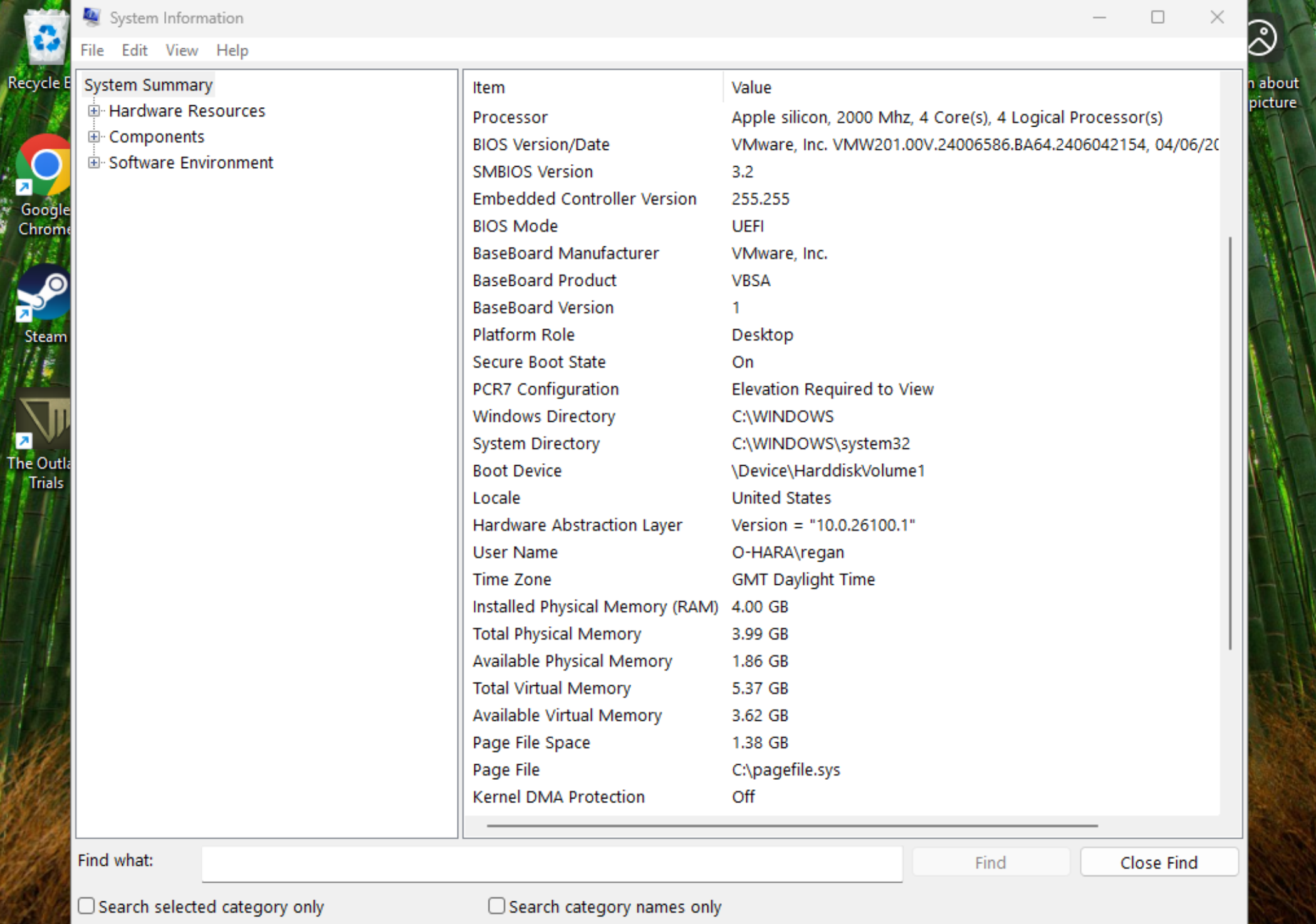Maximize the System Information window

pos(1157,17)
